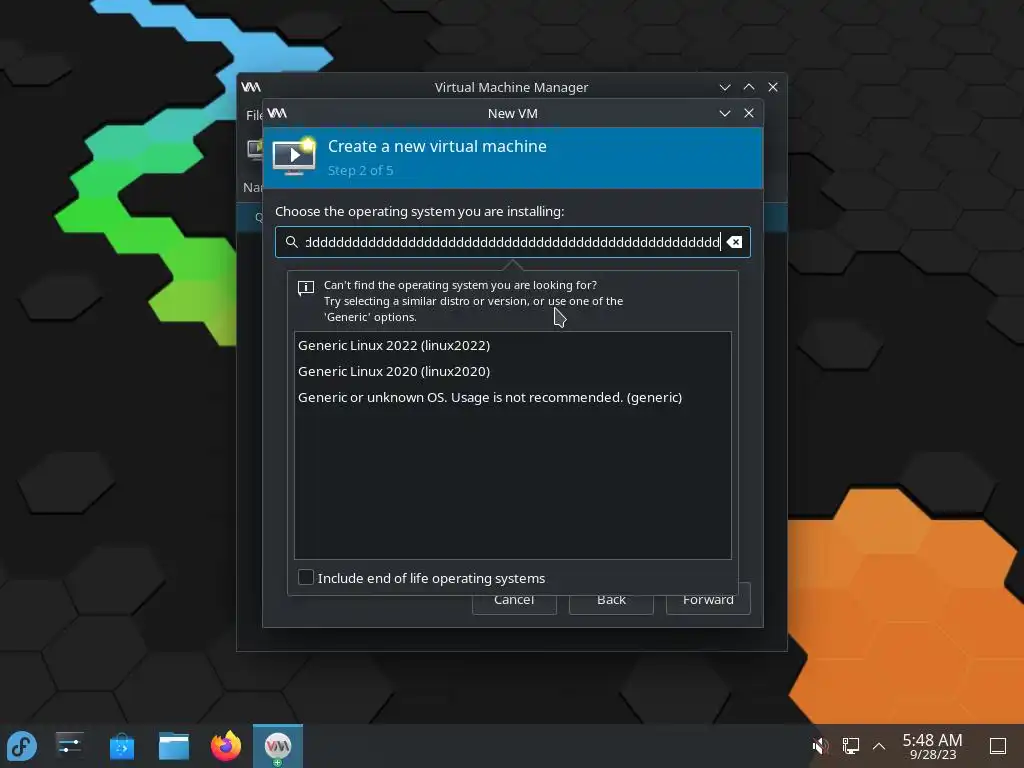Enable Include end of life operating systems

[306, 577]
